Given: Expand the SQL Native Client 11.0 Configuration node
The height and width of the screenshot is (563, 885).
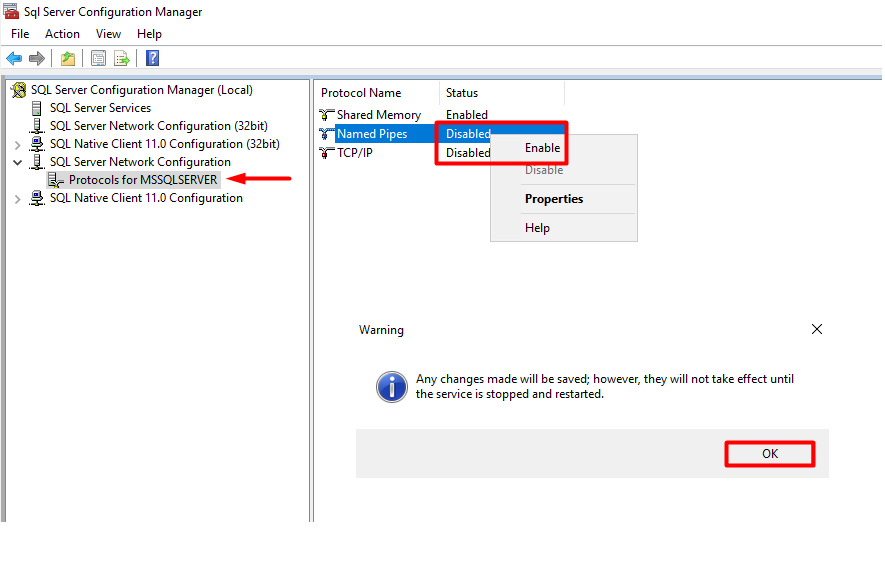Looking at the screenshot, I should pyautogui.click(x=17, y=199).
